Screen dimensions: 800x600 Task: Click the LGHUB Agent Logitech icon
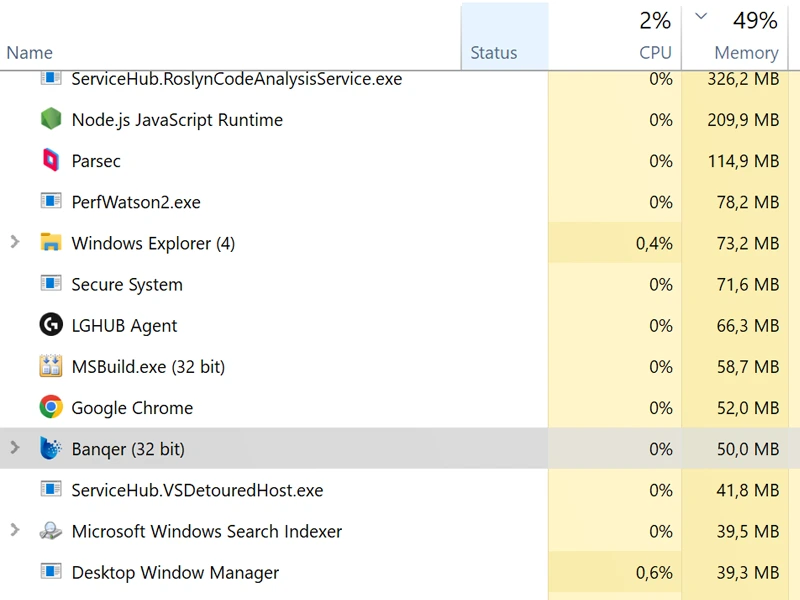coord(51,324)
